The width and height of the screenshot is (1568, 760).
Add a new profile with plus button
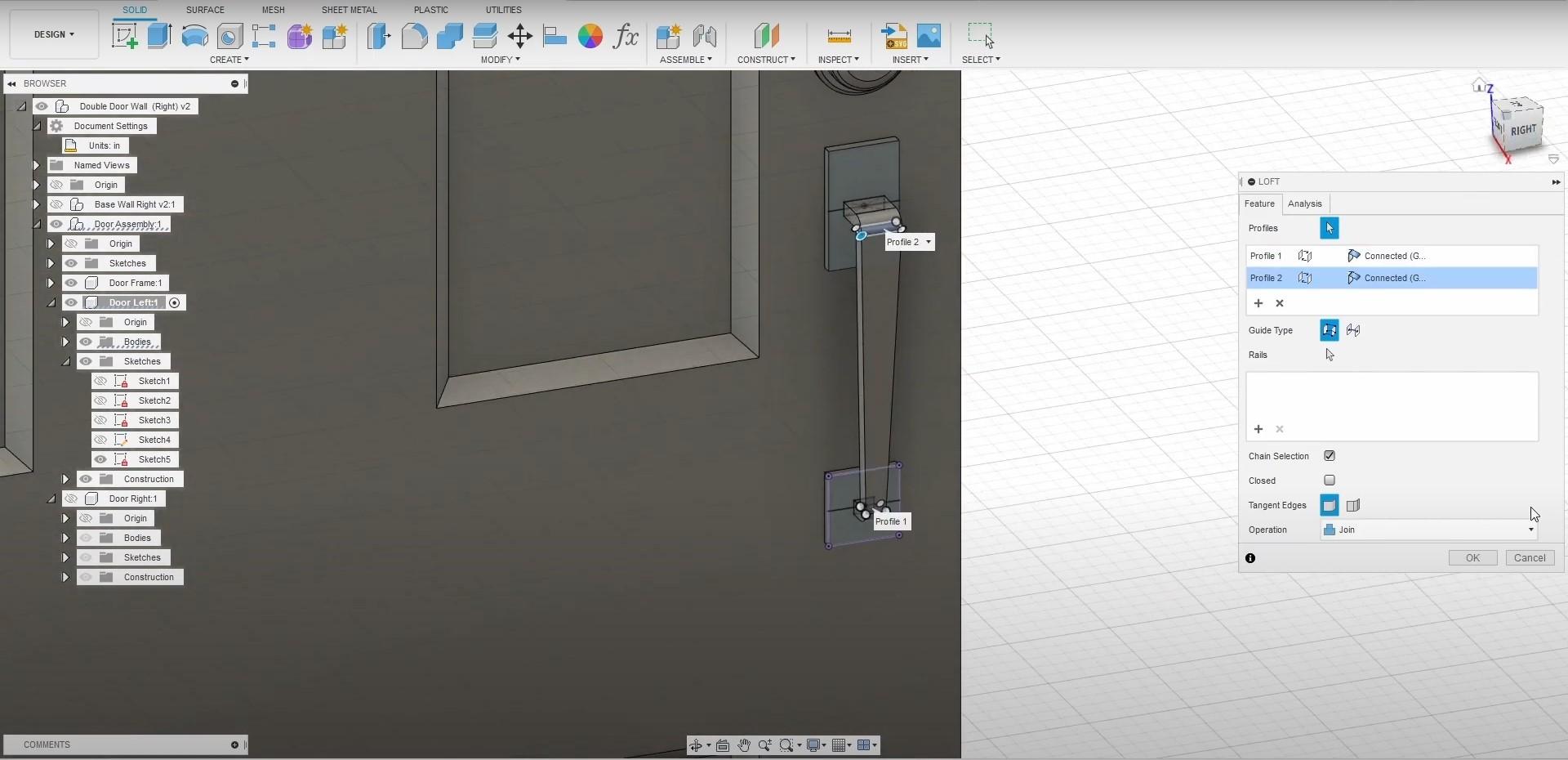click(1258, 303)
